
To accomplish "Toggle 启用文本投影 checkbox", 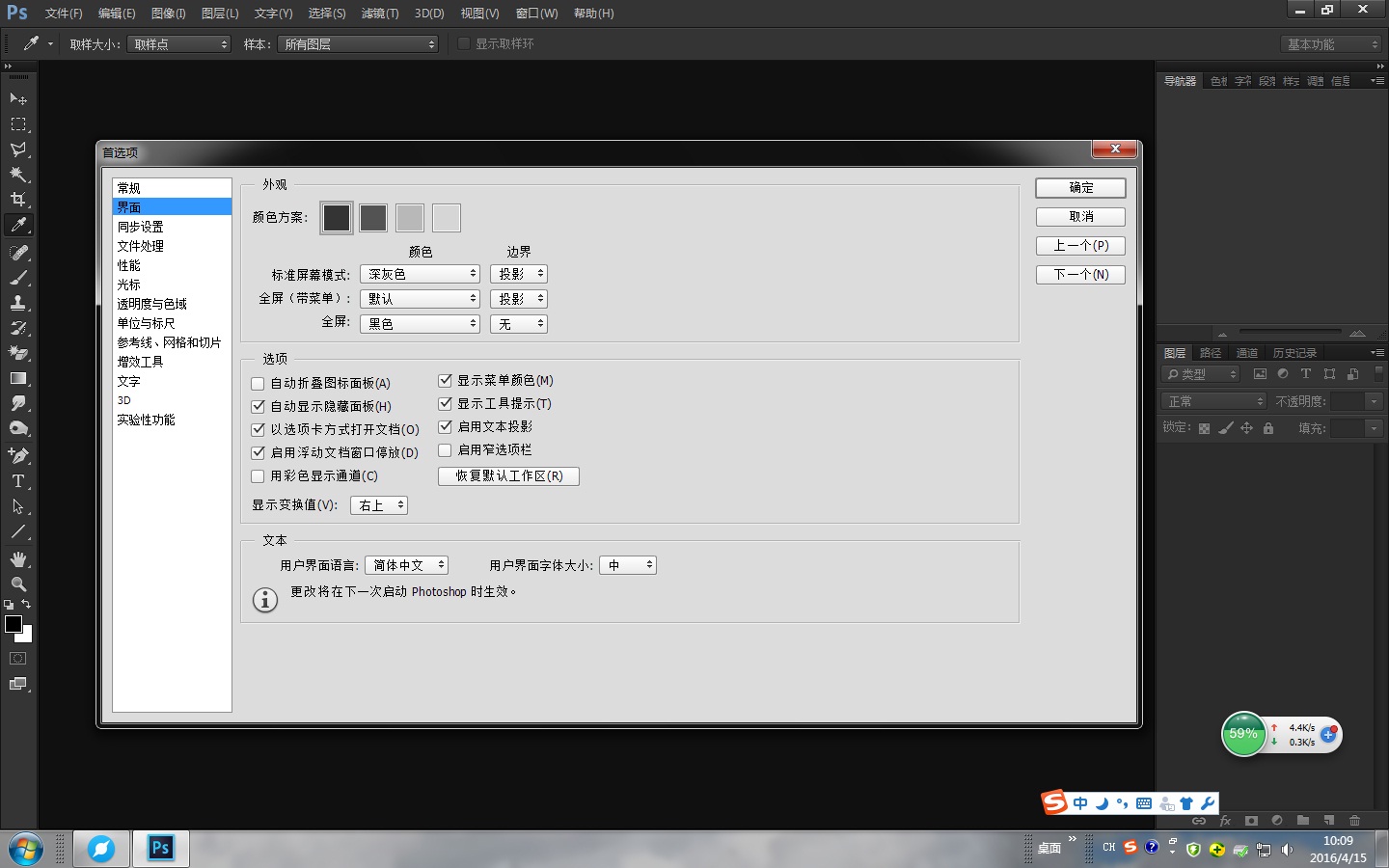I will coord(445,426).
